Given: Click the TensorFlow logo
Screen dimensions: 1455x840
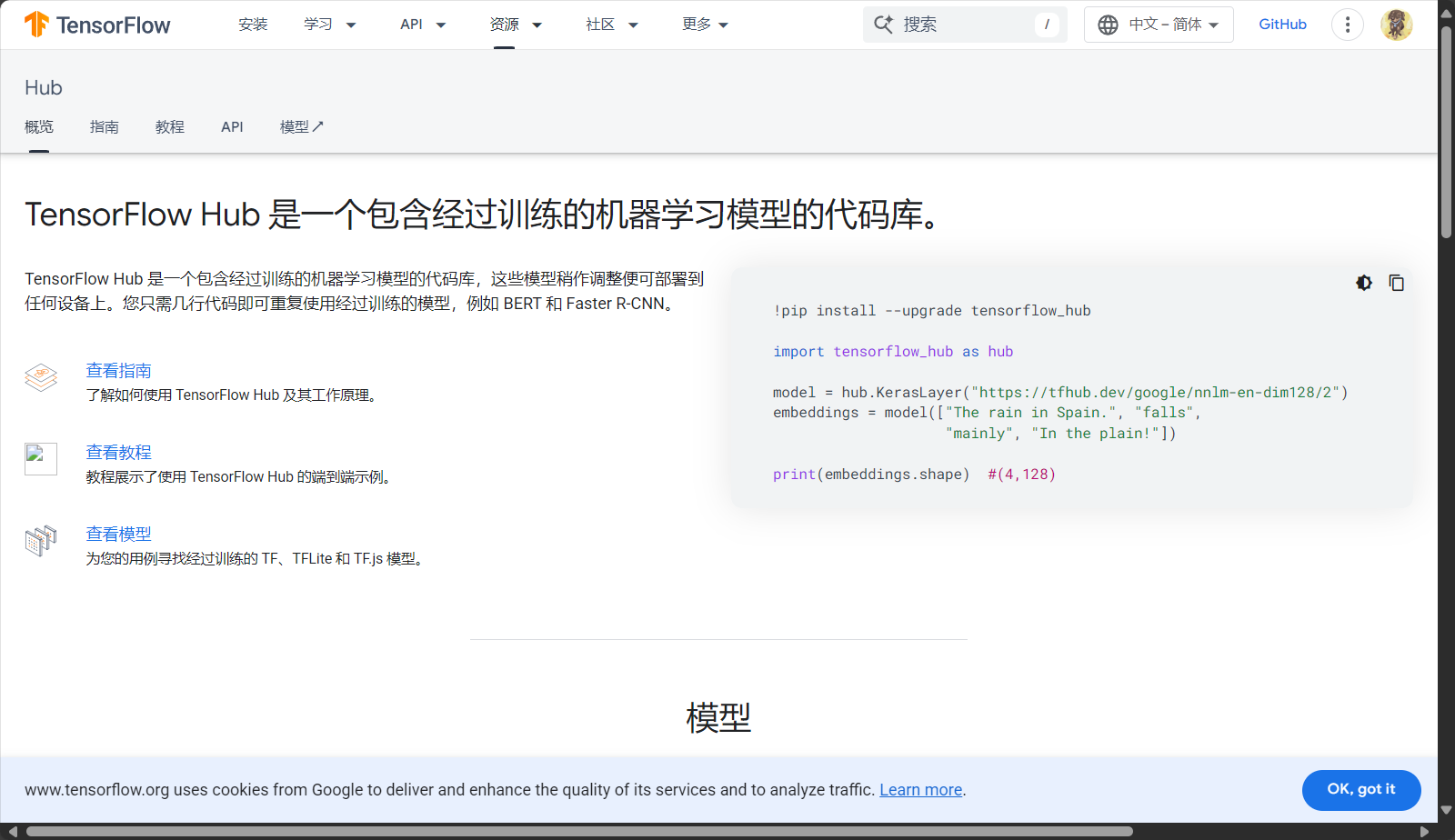Looking at the screenshot, I should (x=97, y=25).
